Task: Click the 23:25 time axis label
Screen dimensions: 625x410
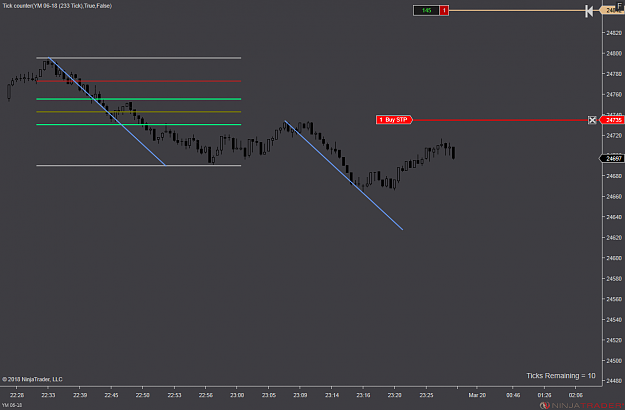Action: pyautogui.click(x=426, y=395)
